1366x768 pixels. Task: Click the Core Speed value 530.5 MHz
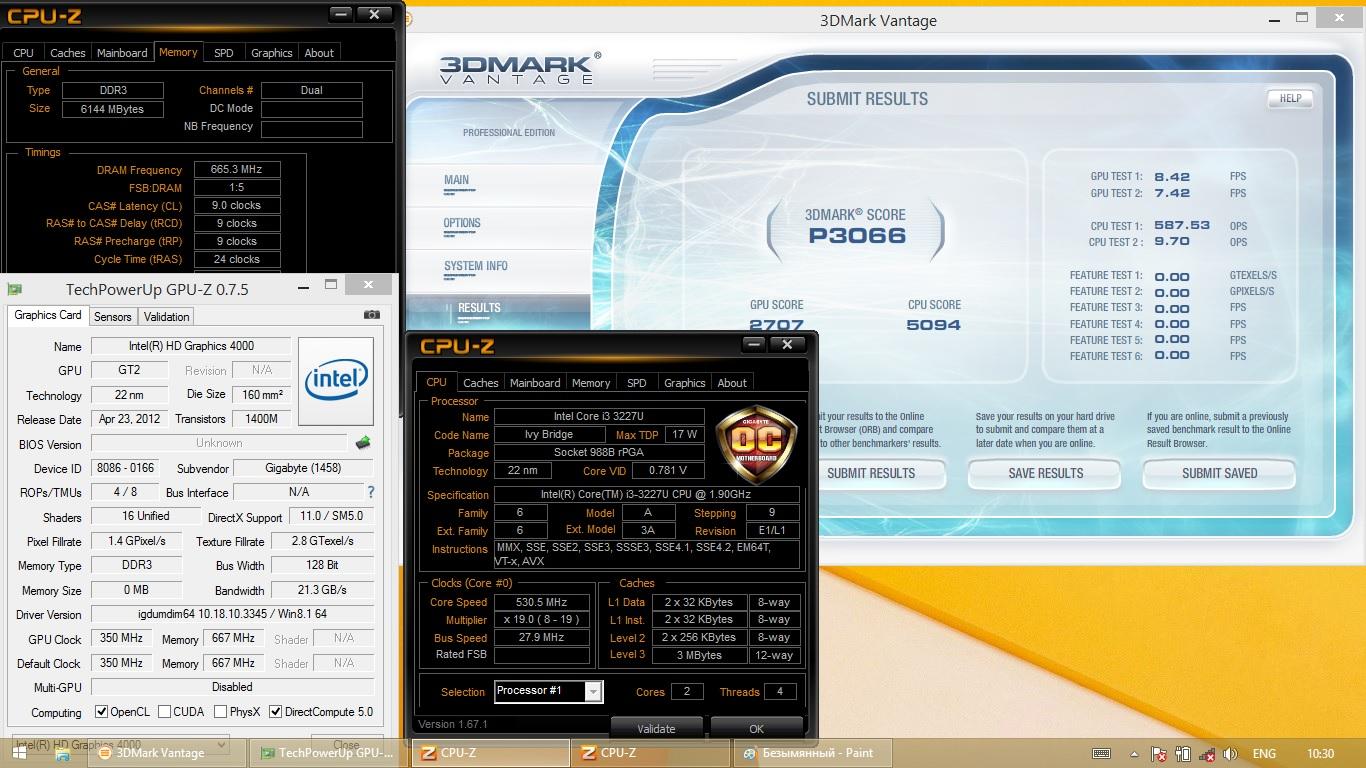coord(541,602)
